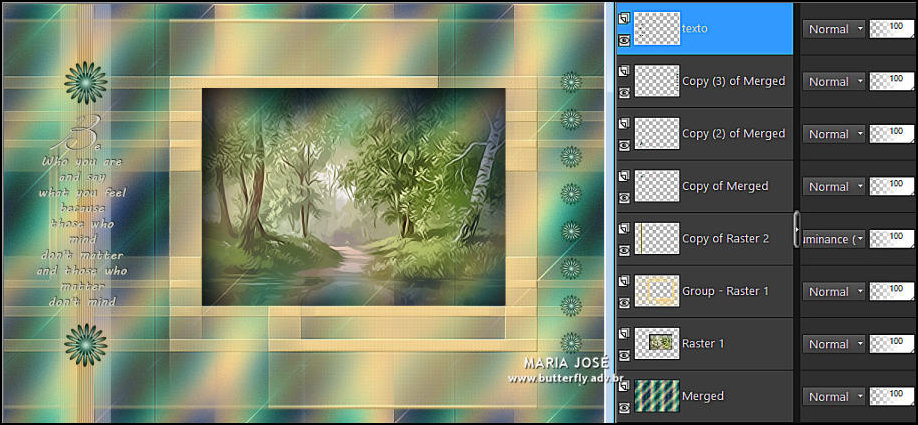Click the layer type icon of texto layer

(624, 19)
